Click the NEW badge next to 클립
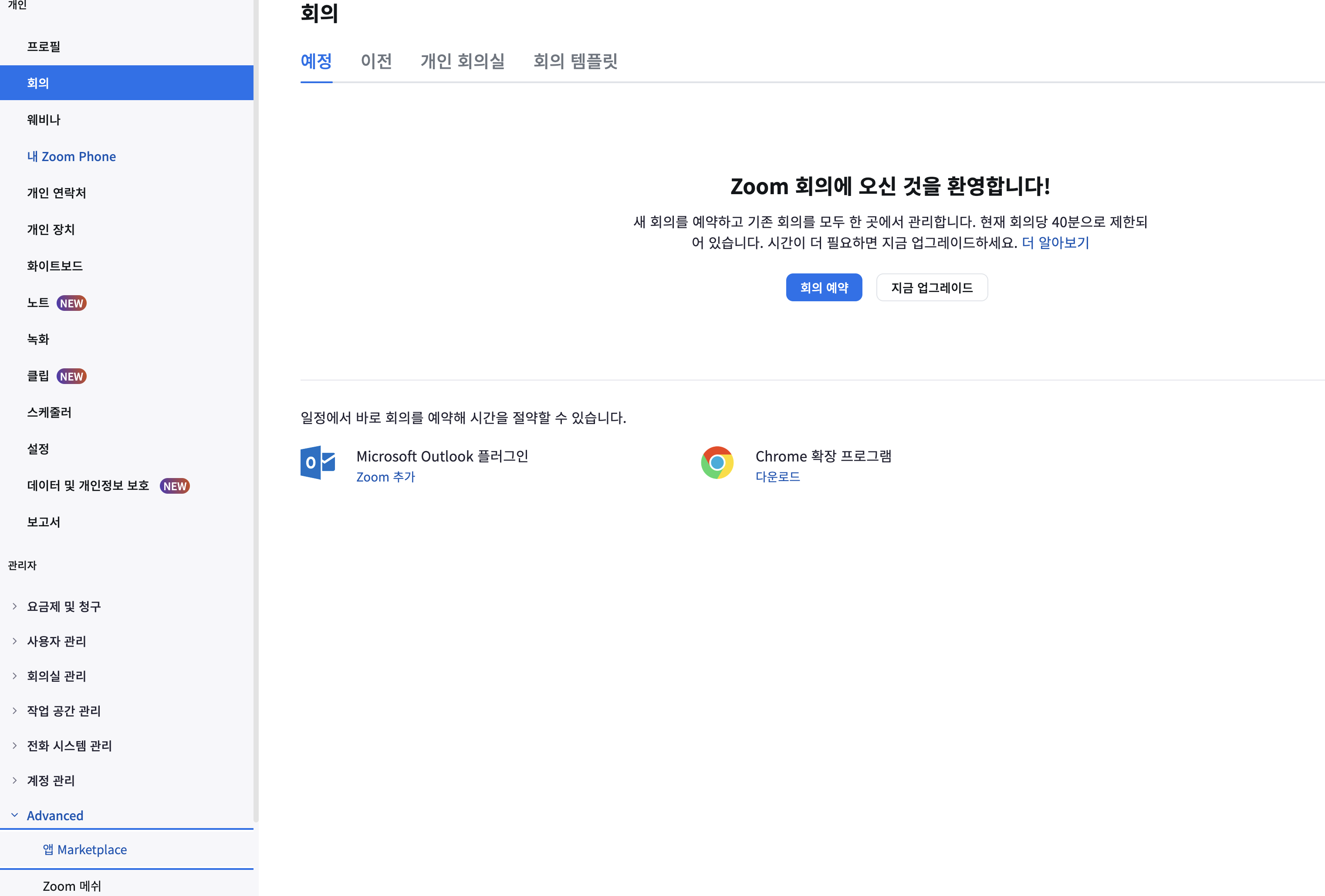1325x896 pixels. tap(71, 376)
